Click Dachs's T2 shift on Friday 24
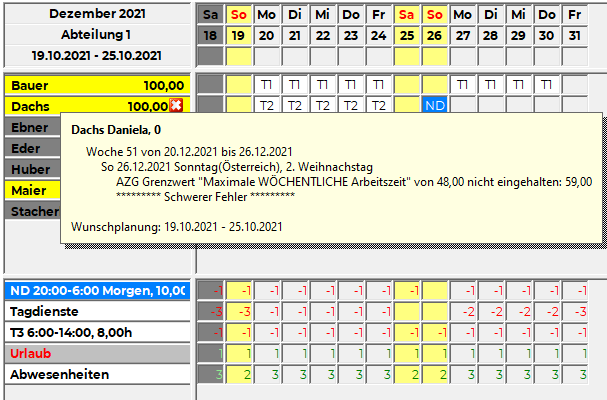 click(378, 106)
